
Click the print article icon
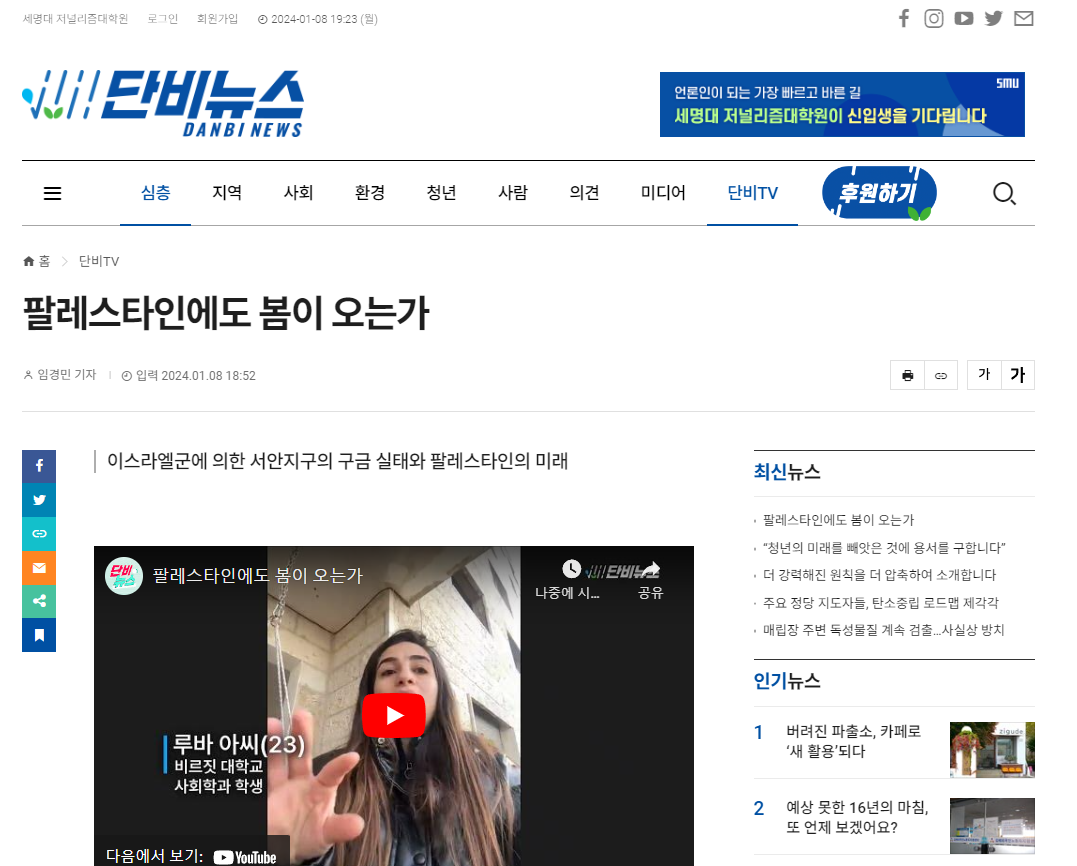pos(908,376)
